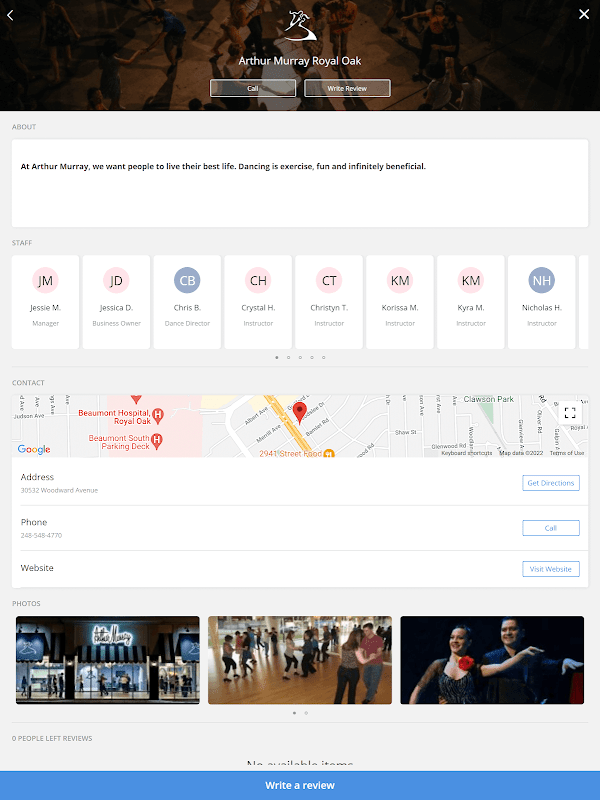The width and height of the screenshot is (600, 800).
Task: Click the Clawson Park map label
Action: tap(488, 399)
